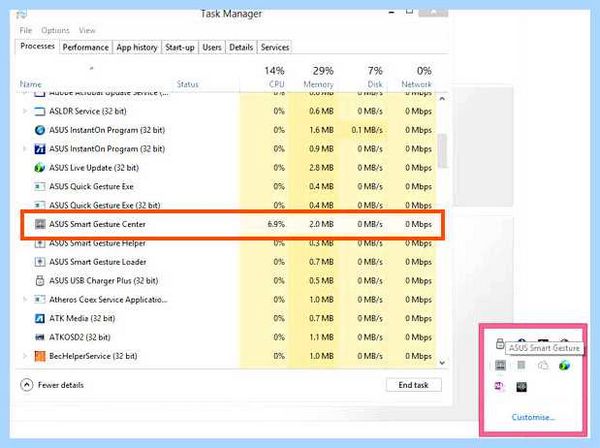This screenshot has width=600, height=448.
Task: Click the purple tray icon
Action: 500,386
